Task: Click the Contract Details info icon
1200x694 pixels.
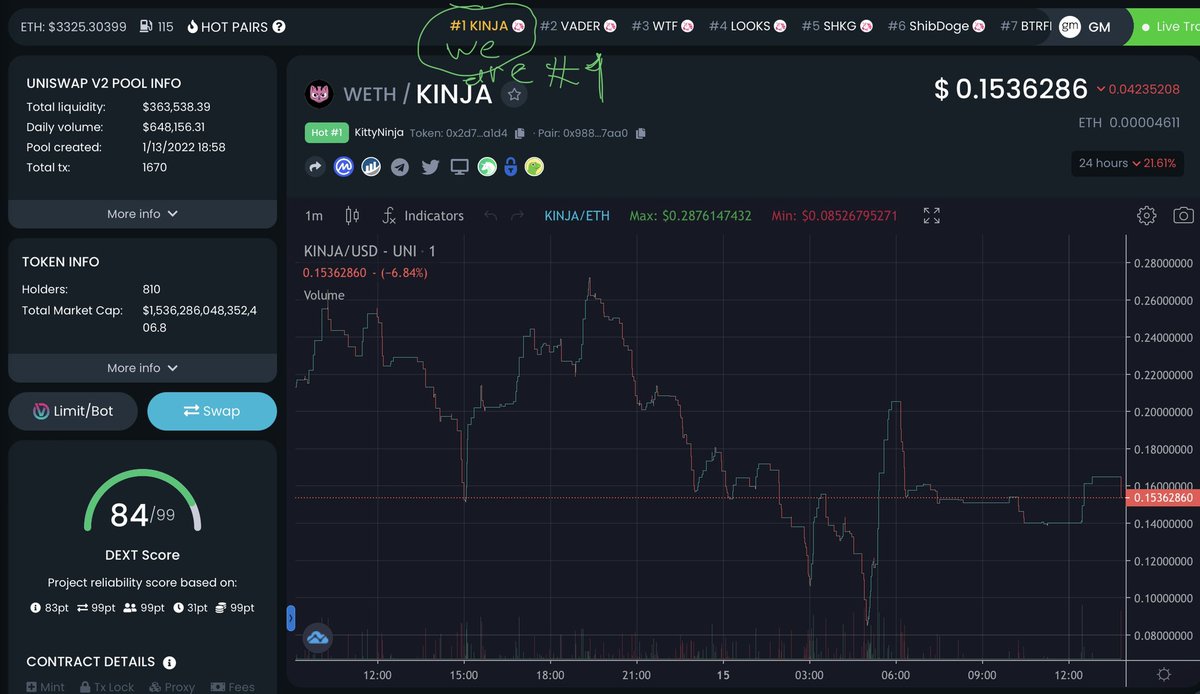Action: 169,662
